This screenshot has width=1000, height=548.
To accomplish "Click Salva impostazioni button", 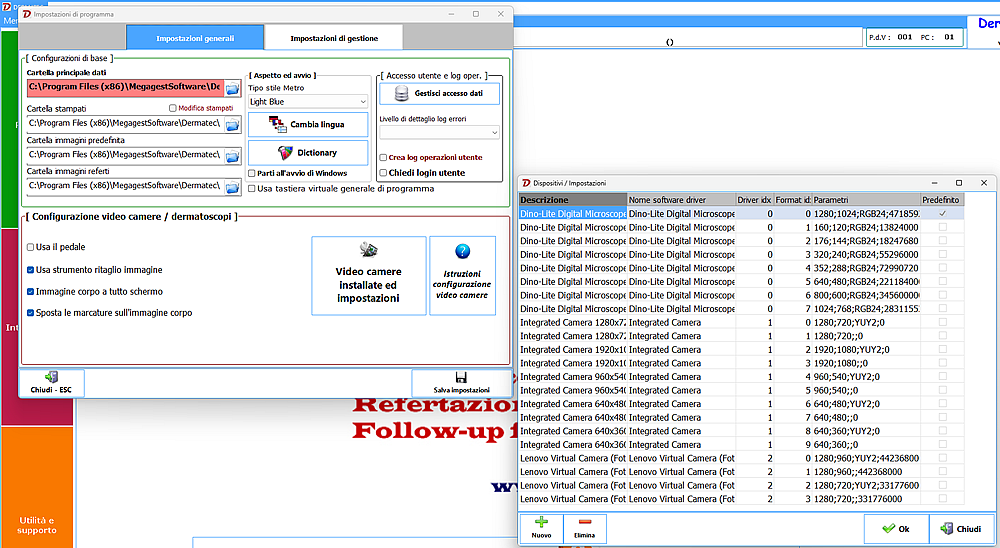I will (461, 383).
